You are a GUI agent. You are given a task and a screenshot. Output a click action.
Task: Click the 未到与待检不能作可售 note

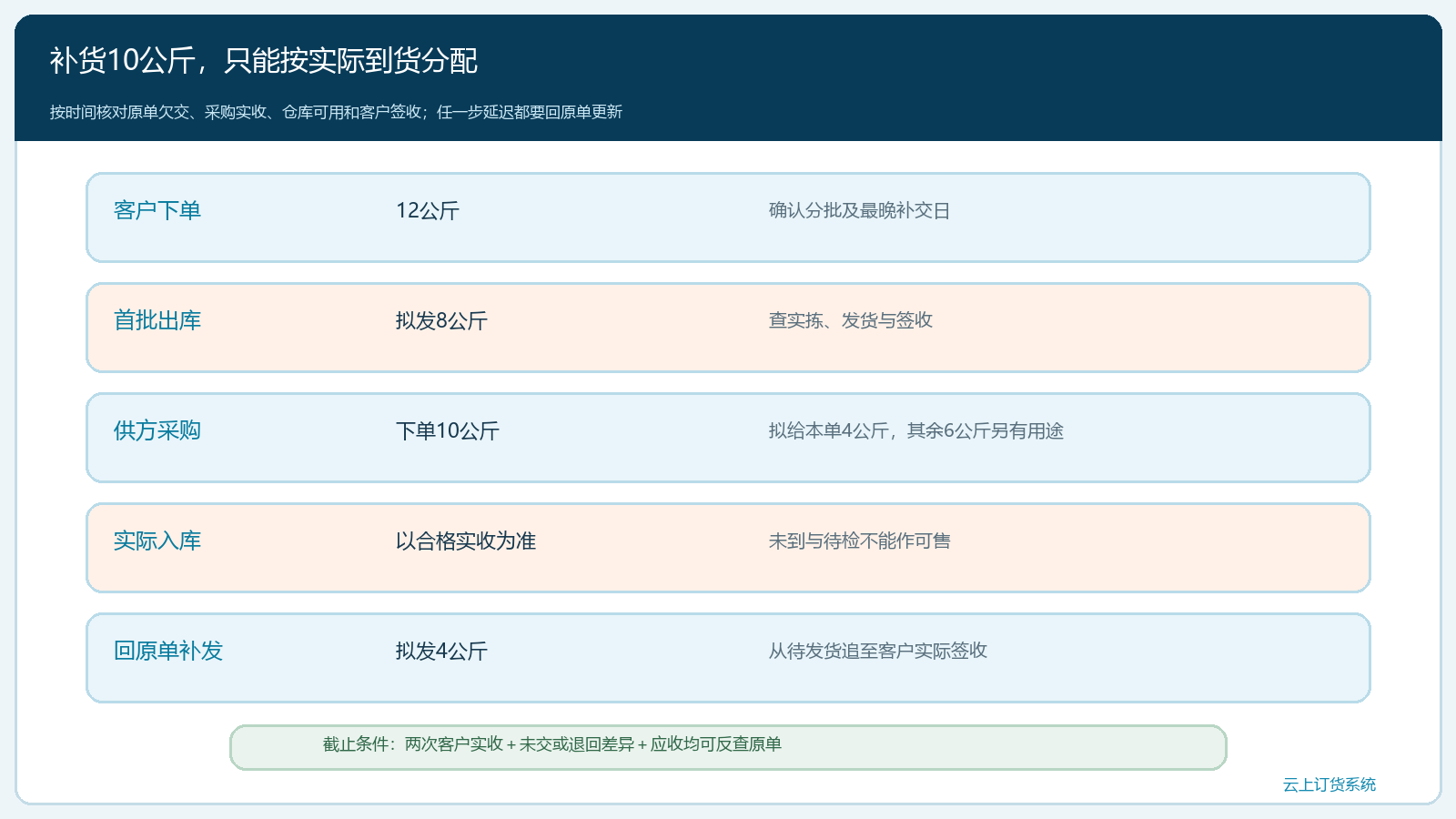[859, 541]
